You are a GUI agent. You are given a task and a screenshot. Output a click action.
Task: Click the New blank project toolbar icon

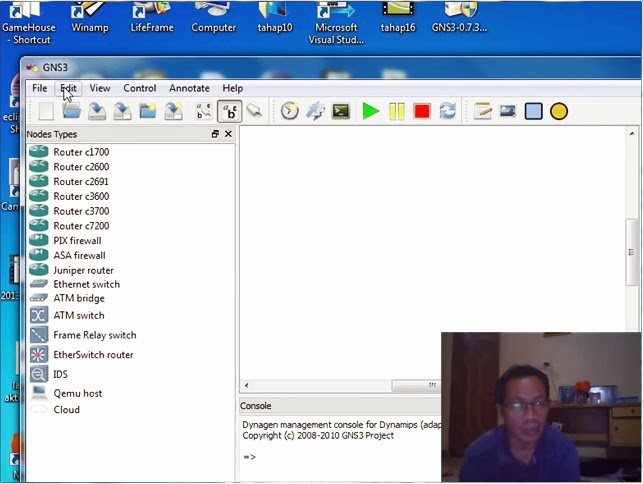coord(46,111)
